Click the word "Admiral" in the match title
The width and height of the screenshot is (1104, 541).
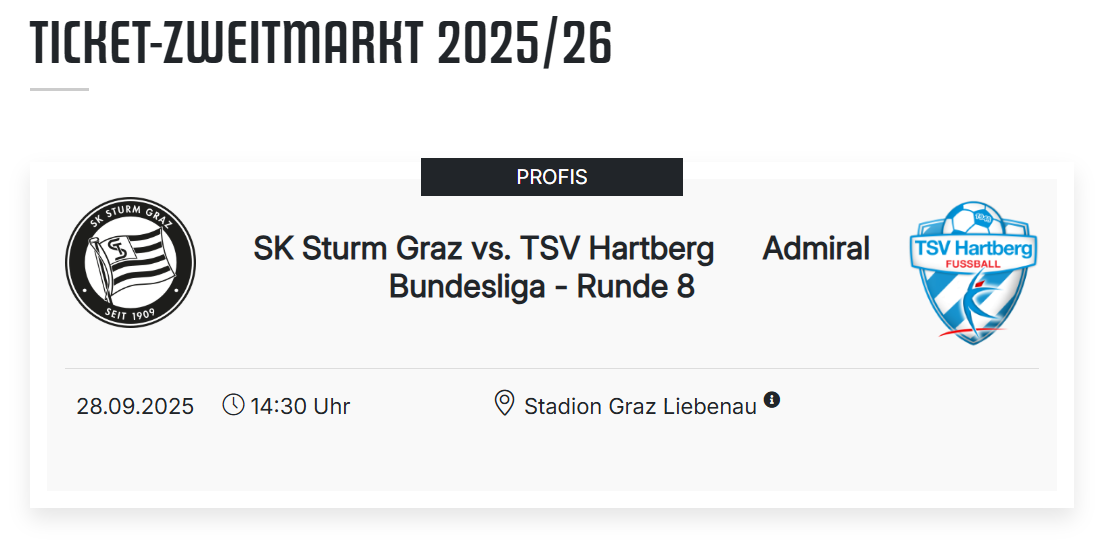point(816,248)
